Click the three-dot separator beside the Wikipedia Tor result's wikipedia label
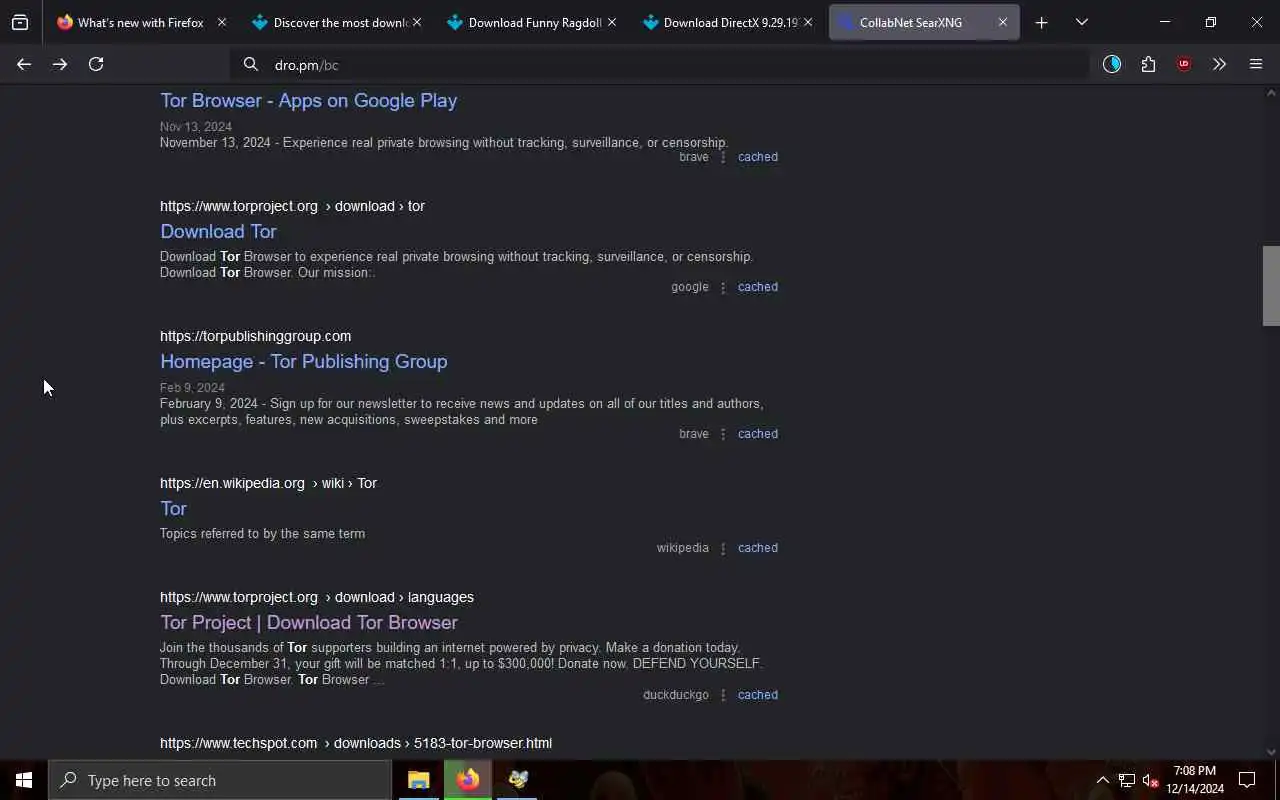This screenshot has height=800, width=1280. pos(723,549)
